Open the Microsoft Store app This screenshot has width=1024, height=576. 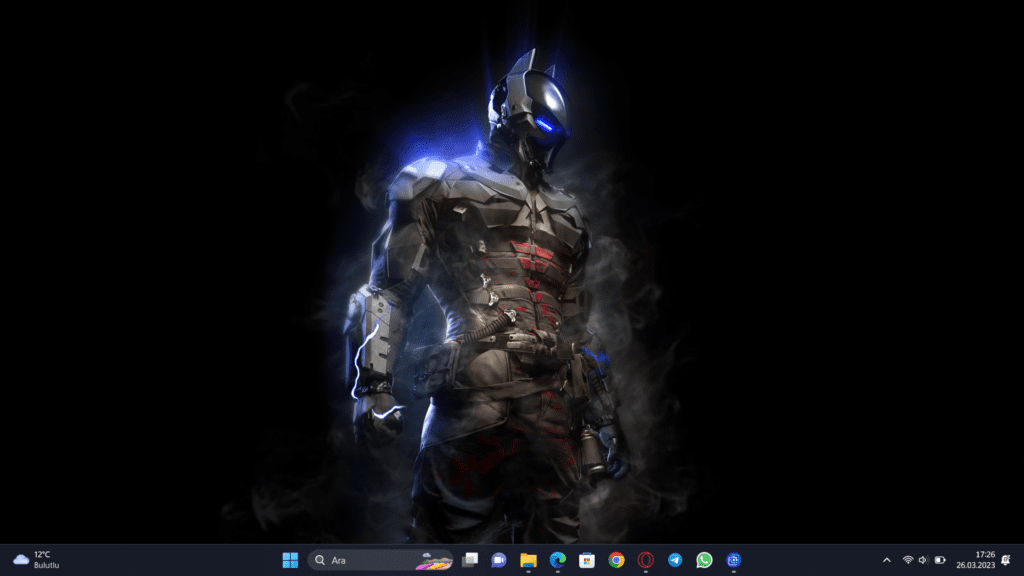[587, 560]
